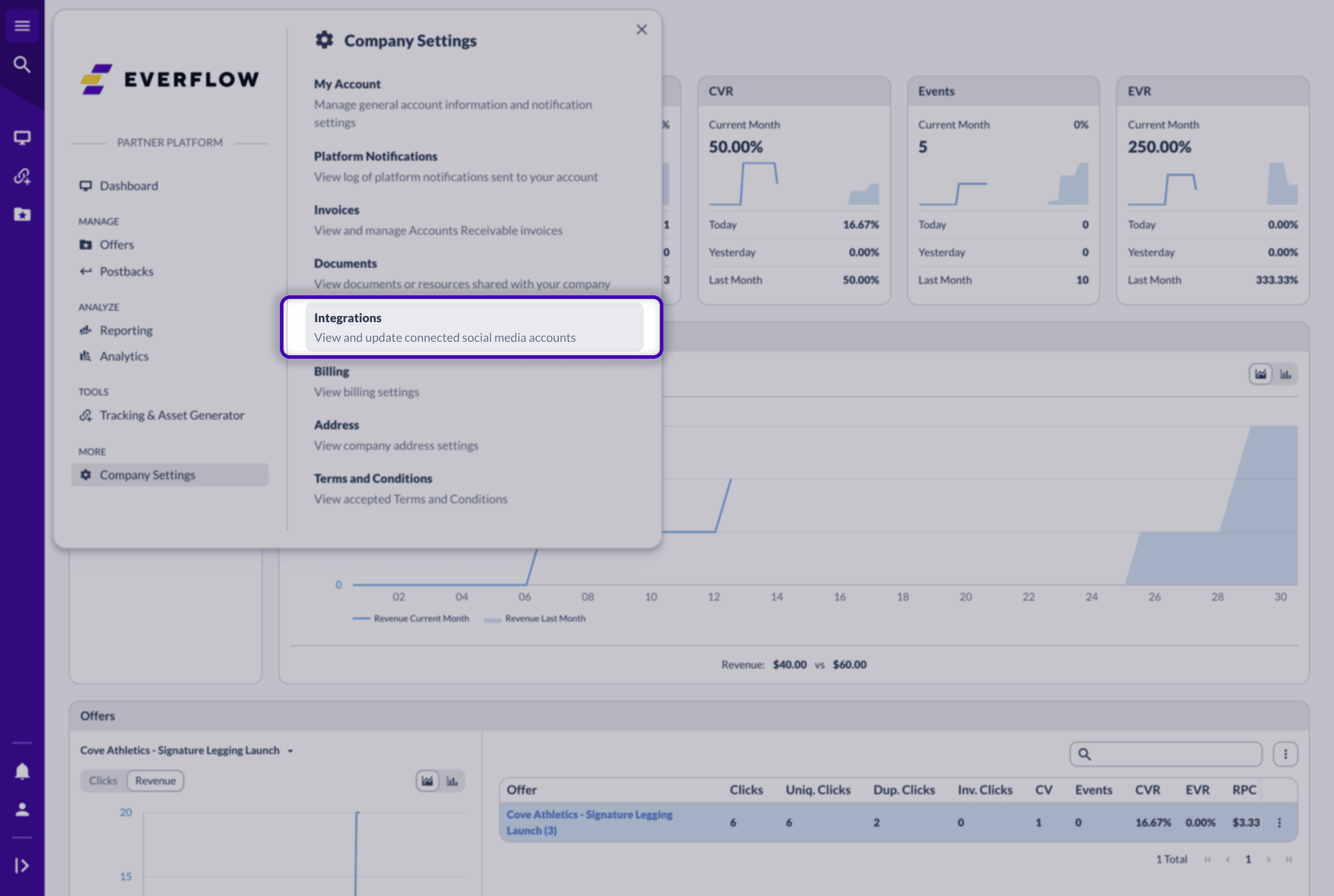Screen dimensions: 1334x896
Task: Click the Company Settings gear icon in the header
Action: [x=324, y=40]
